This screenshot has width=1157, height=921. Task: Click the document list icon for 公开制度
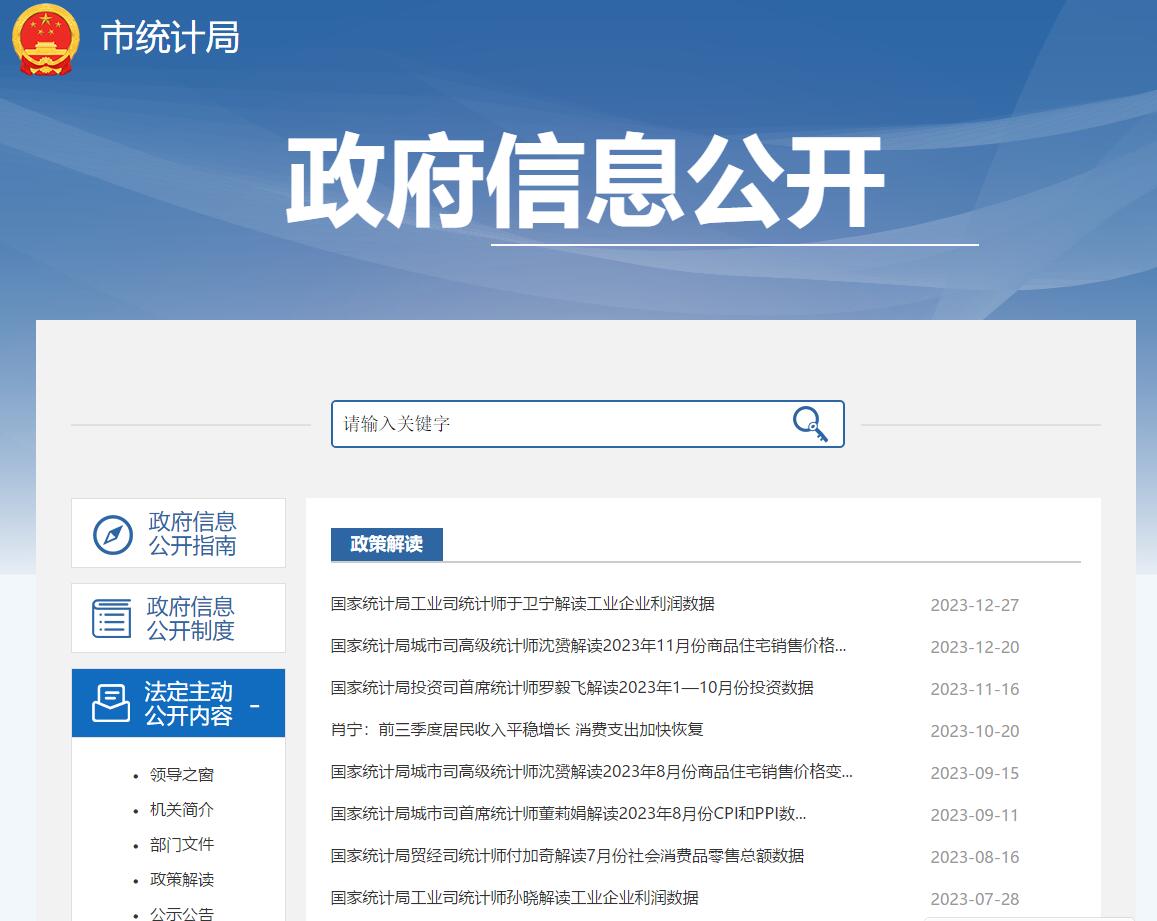coord(112,619)
